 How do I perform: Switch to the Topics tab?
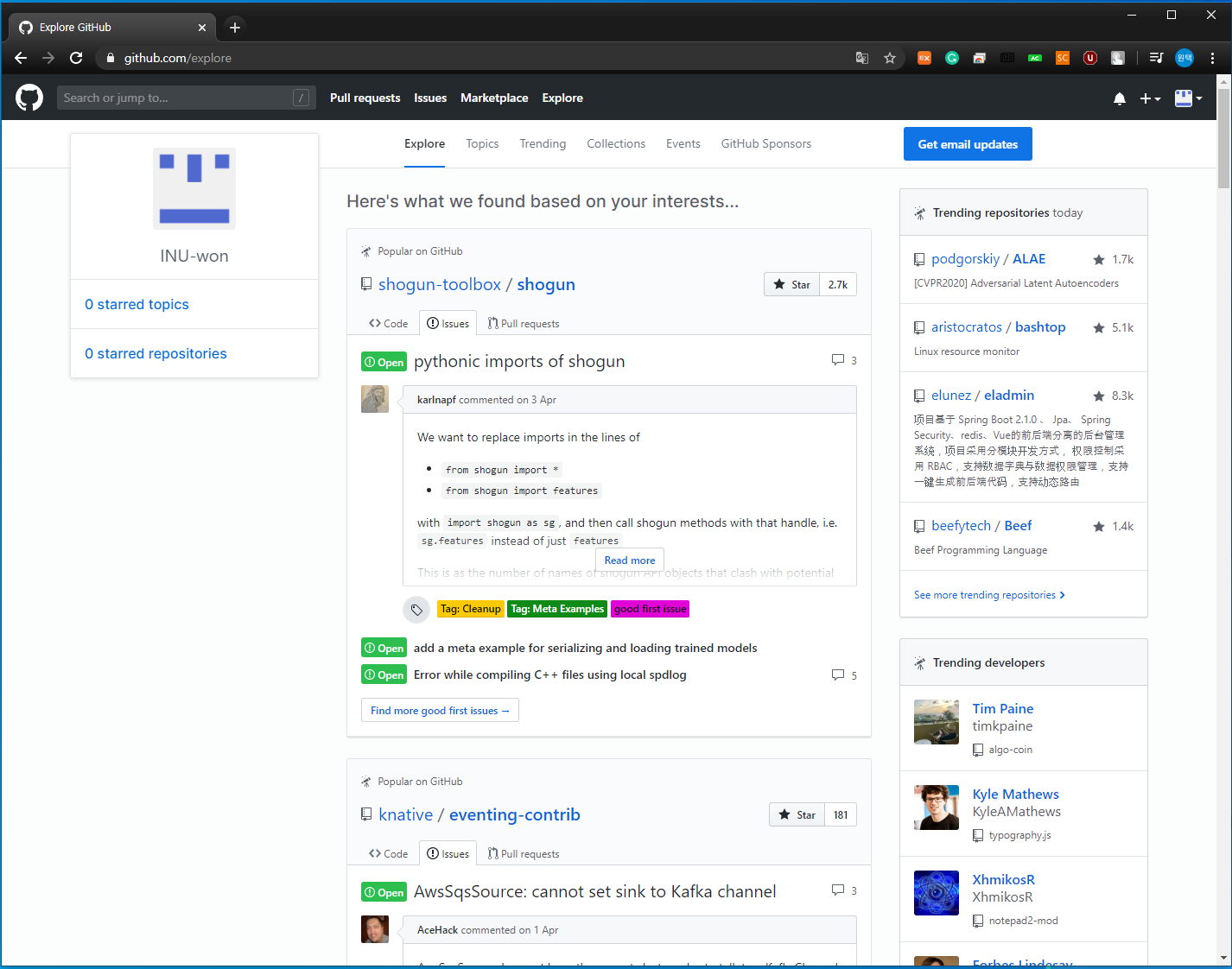(482, 143)
